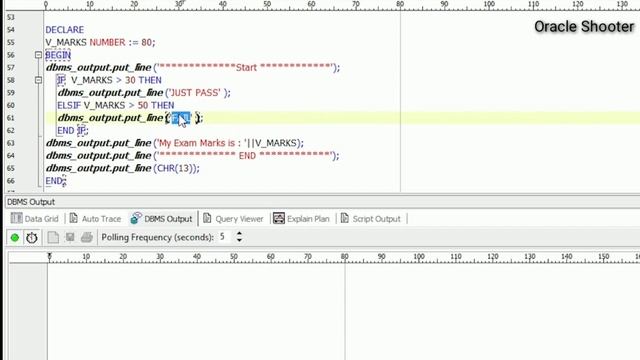Screen dimensions: 640x360
Task: Click the final END; on line 66
Action: click(56, 181)
